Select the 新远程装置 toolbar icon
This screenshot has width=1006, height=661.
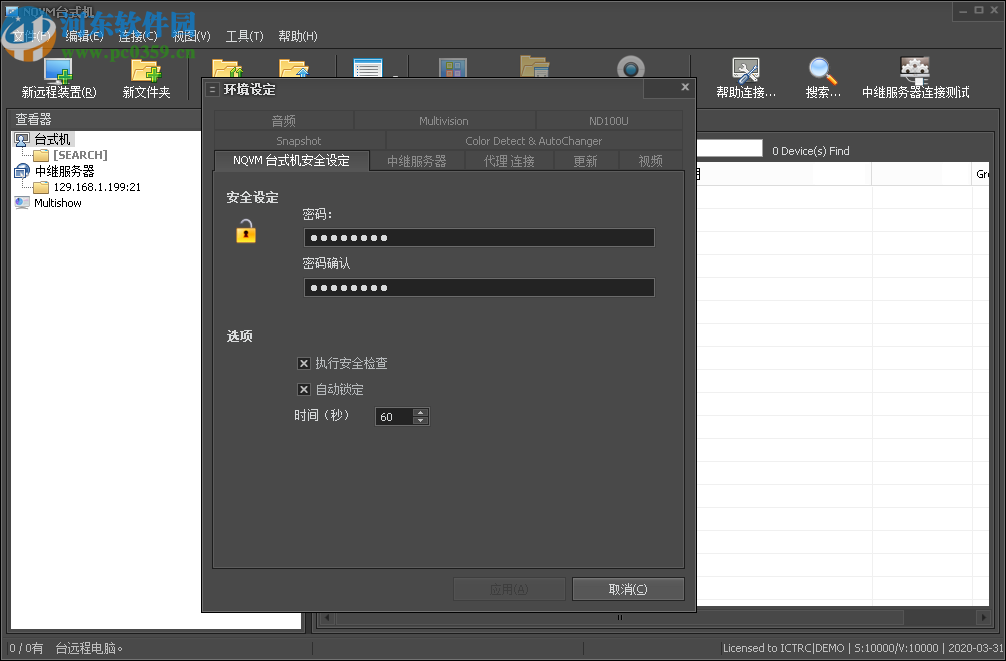click(x=58, y=76)
